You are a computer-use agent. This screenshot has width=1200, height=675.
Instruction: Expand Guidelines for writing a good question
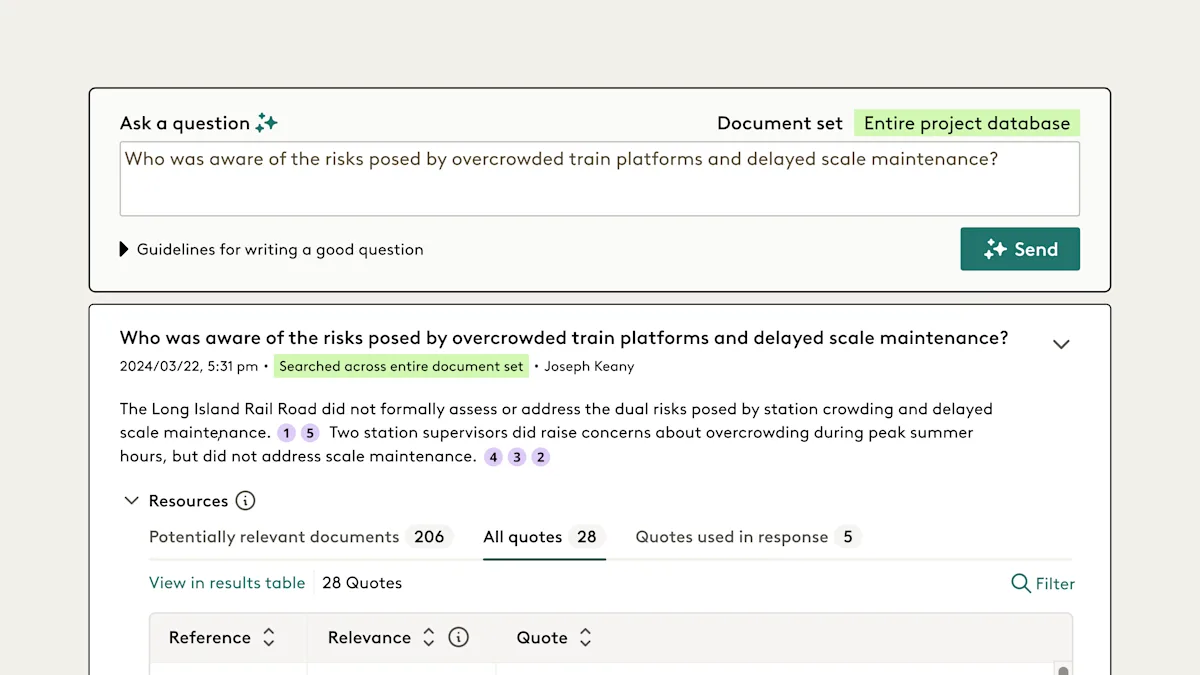271,249
